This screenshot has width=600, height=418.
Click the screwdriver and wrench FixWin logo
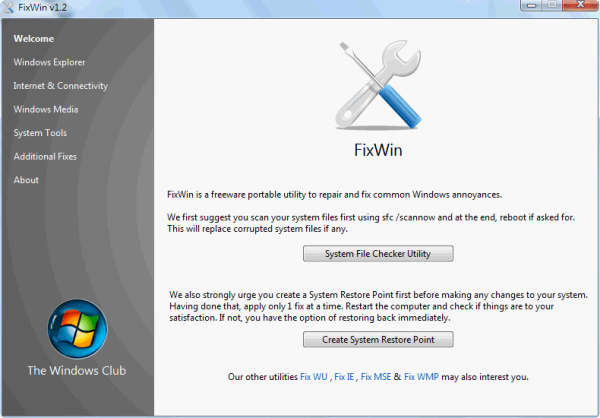click(378, 85)
